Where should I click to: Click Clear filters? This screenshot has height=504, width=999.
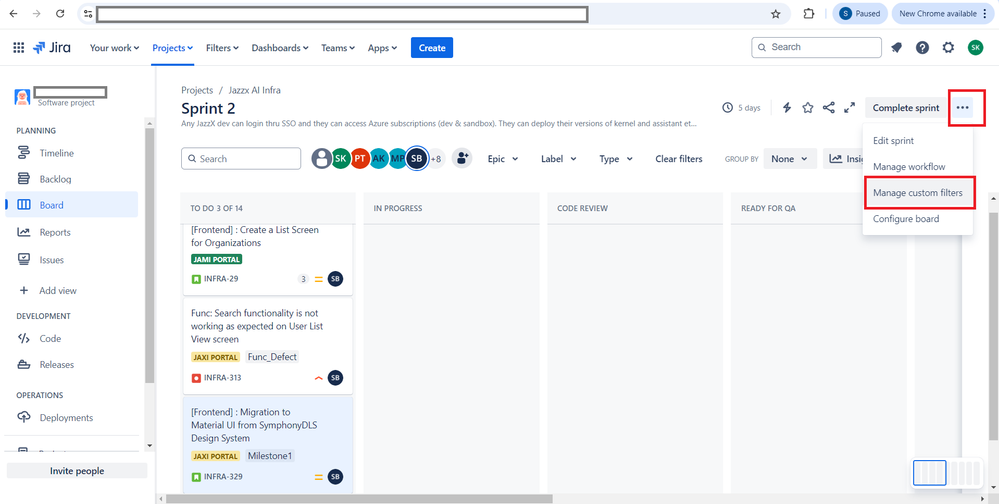click(x=679, y=159)
